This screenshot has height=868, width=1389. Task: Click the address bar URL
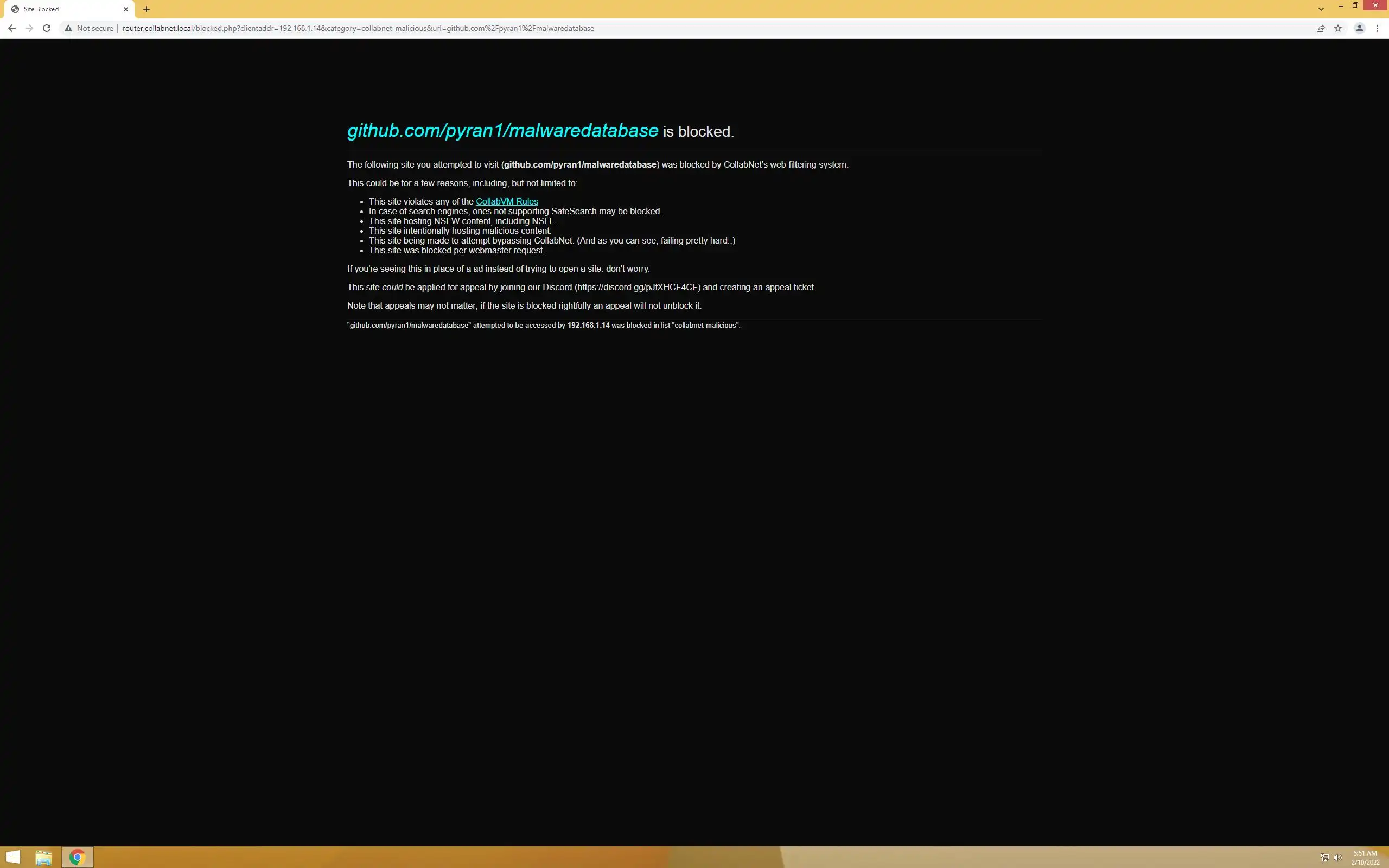358,28
